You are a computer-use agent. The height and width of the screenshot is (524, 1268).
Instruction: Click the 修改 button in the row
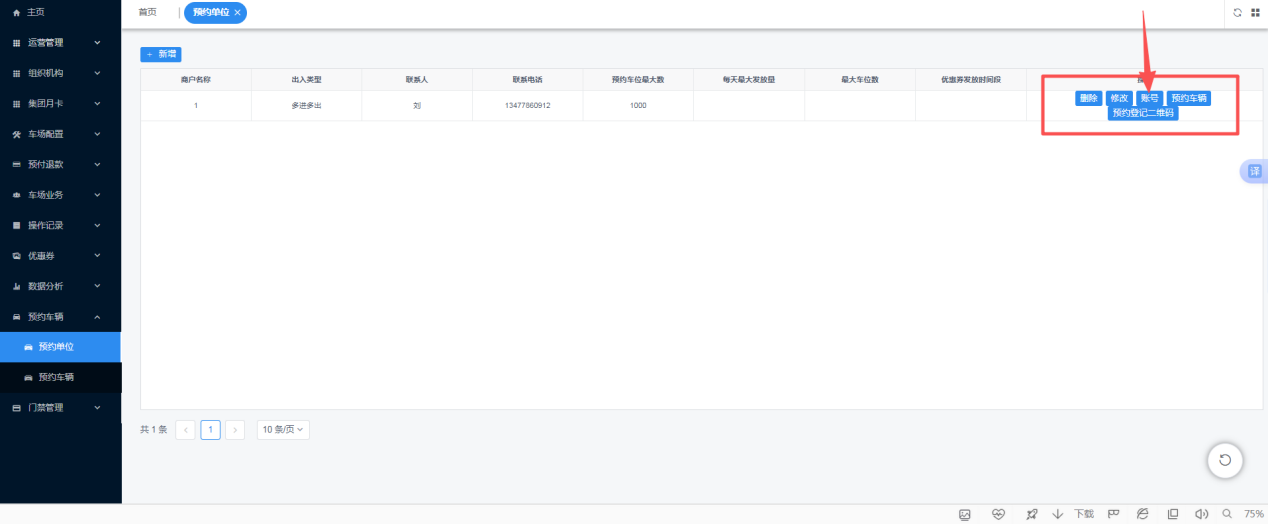(1119, 98)
